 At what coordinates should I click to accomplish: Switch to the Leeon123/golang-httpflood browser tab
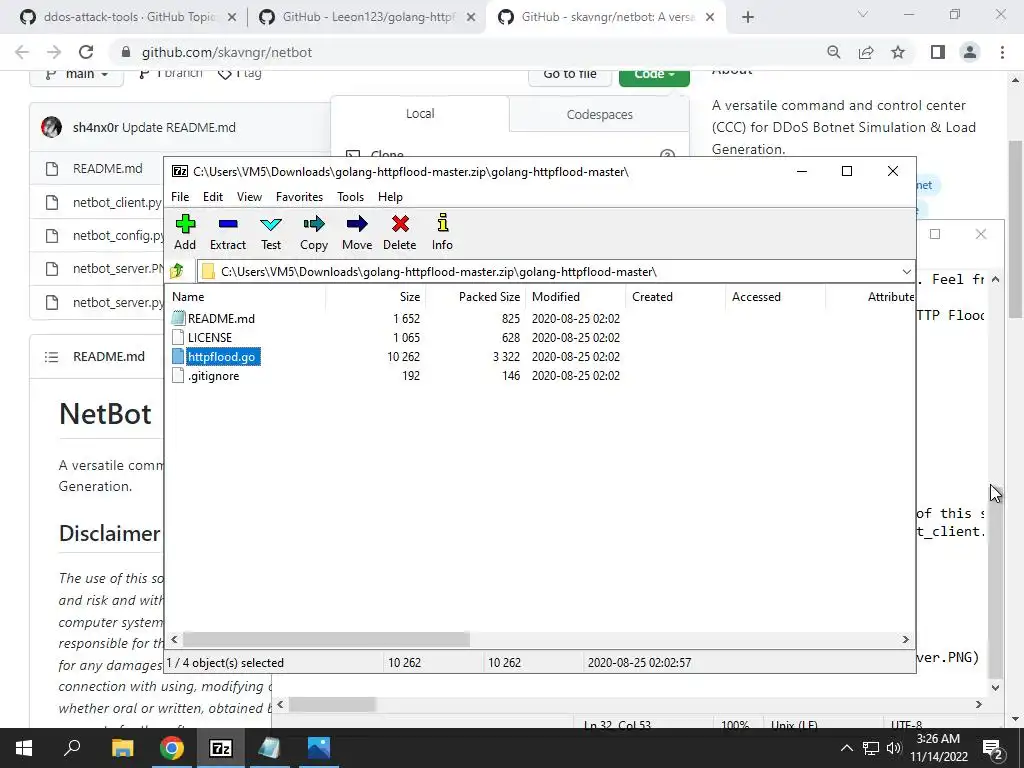[367, 17]
